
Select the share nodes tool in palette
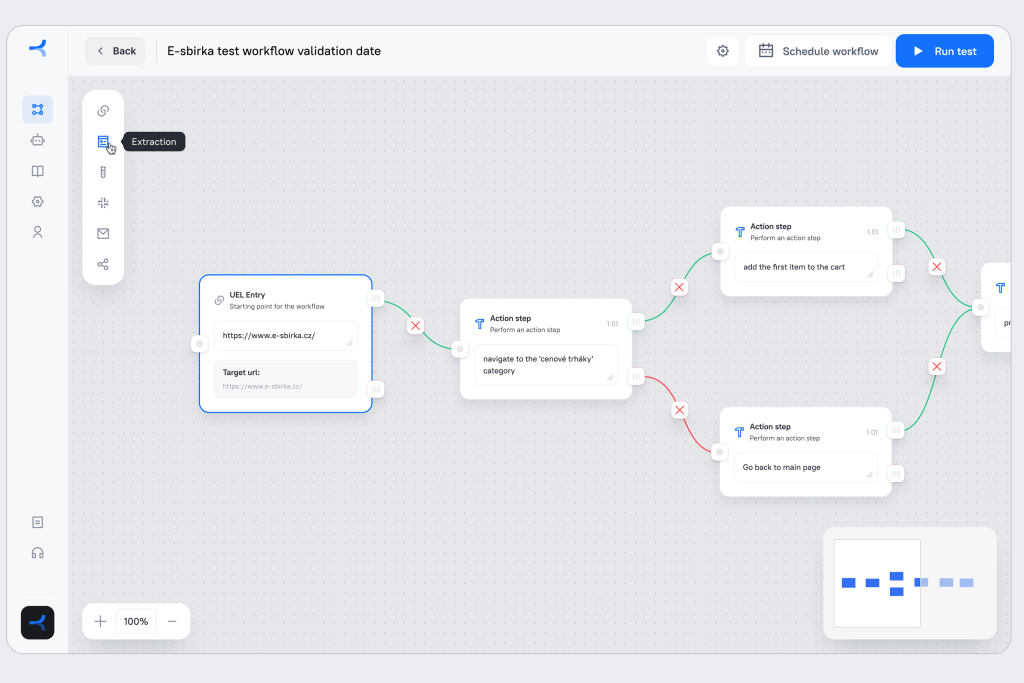pyautogui.click(x=103, y=265)
